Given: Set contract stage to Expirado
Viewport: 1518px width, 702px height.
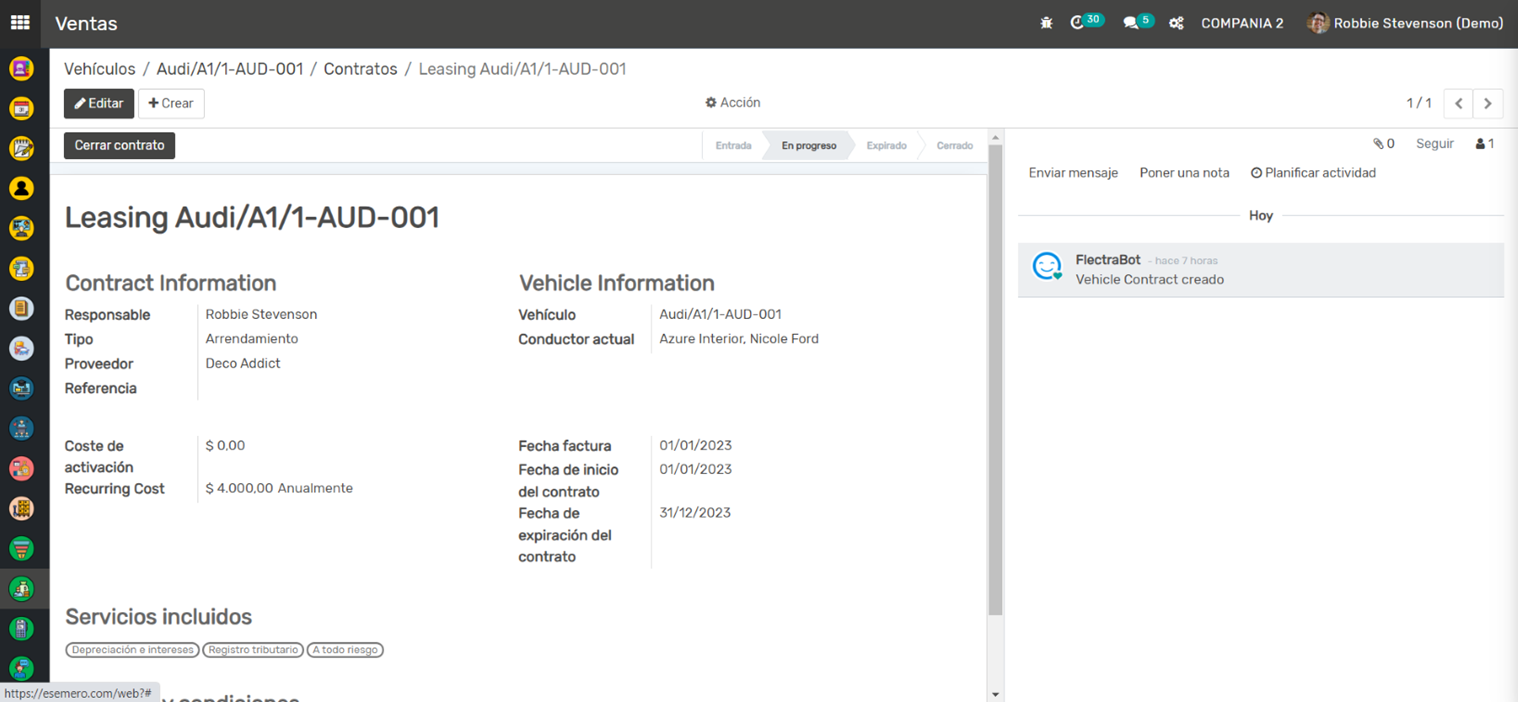Looking at the screenshot, I should coord(886,146).
